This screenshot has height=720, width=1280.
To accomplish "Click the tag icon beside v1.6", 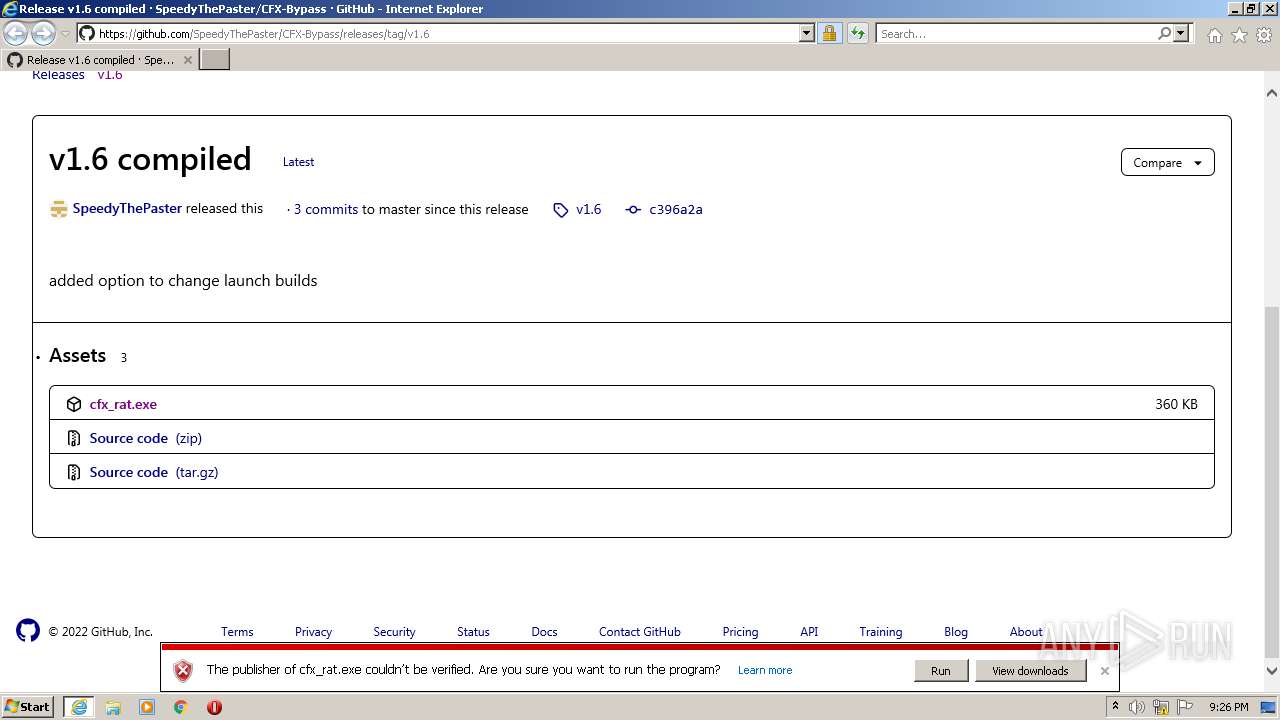I will click(561, 210).
